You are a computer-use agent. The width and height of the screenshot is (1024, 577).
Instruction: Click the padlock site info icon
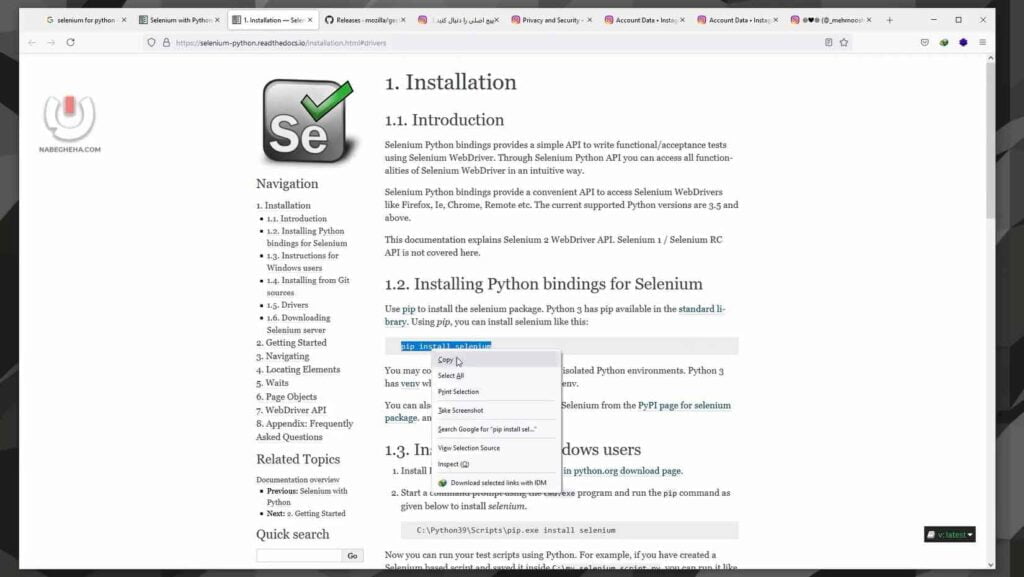167,42
